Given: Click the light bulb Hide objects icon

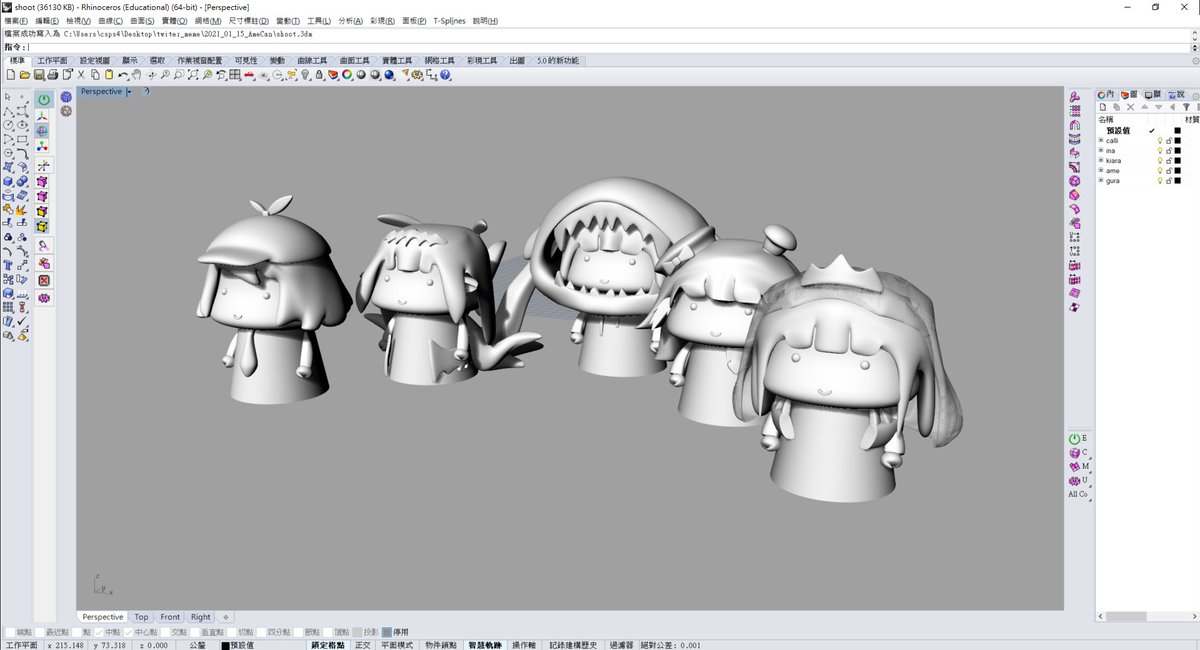Looking at the screenshot, I should pyautogui.click(x=305, y=74).
